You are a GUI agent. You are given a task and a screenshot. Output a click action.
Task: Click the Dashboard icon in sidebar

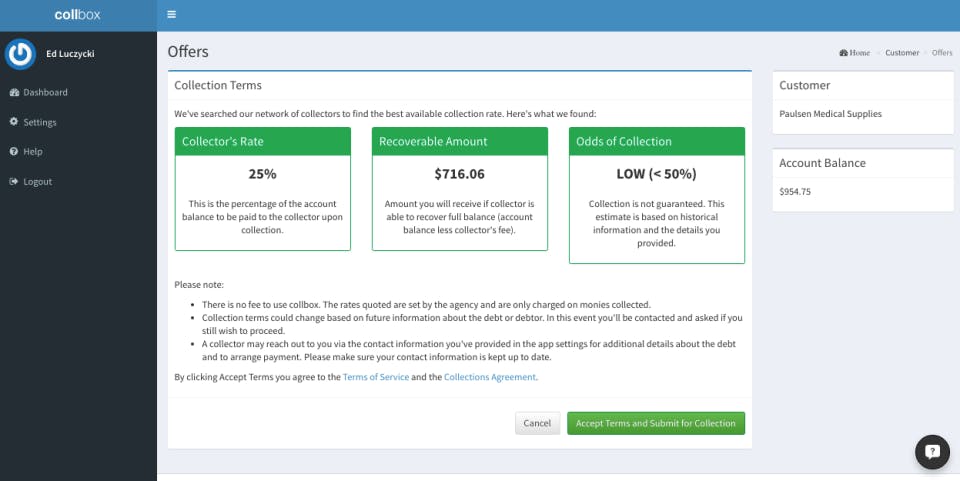click(x=14, y=92)
